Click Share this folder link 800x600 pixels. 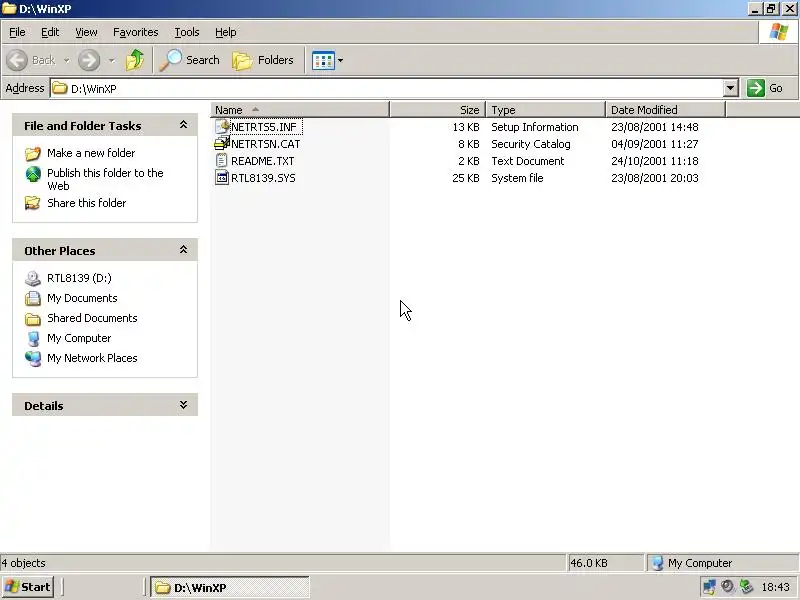coord(87,203)
